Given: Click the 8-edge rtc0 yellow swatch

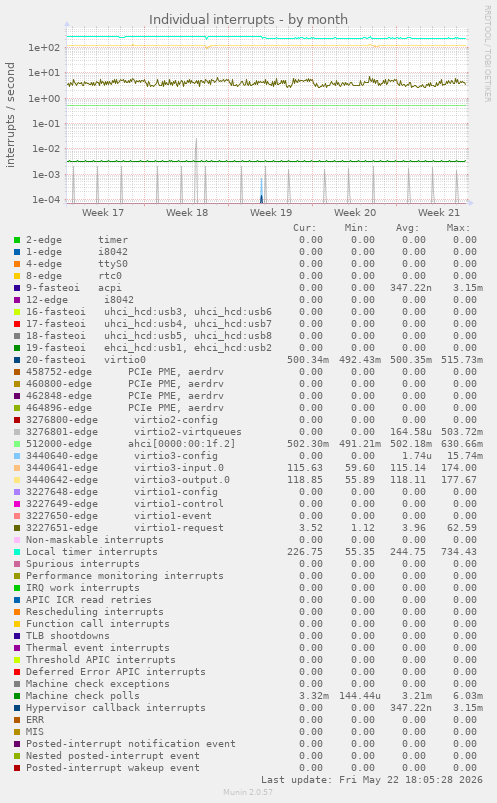Looking at the screenshot, I should [x=17, y=276].
